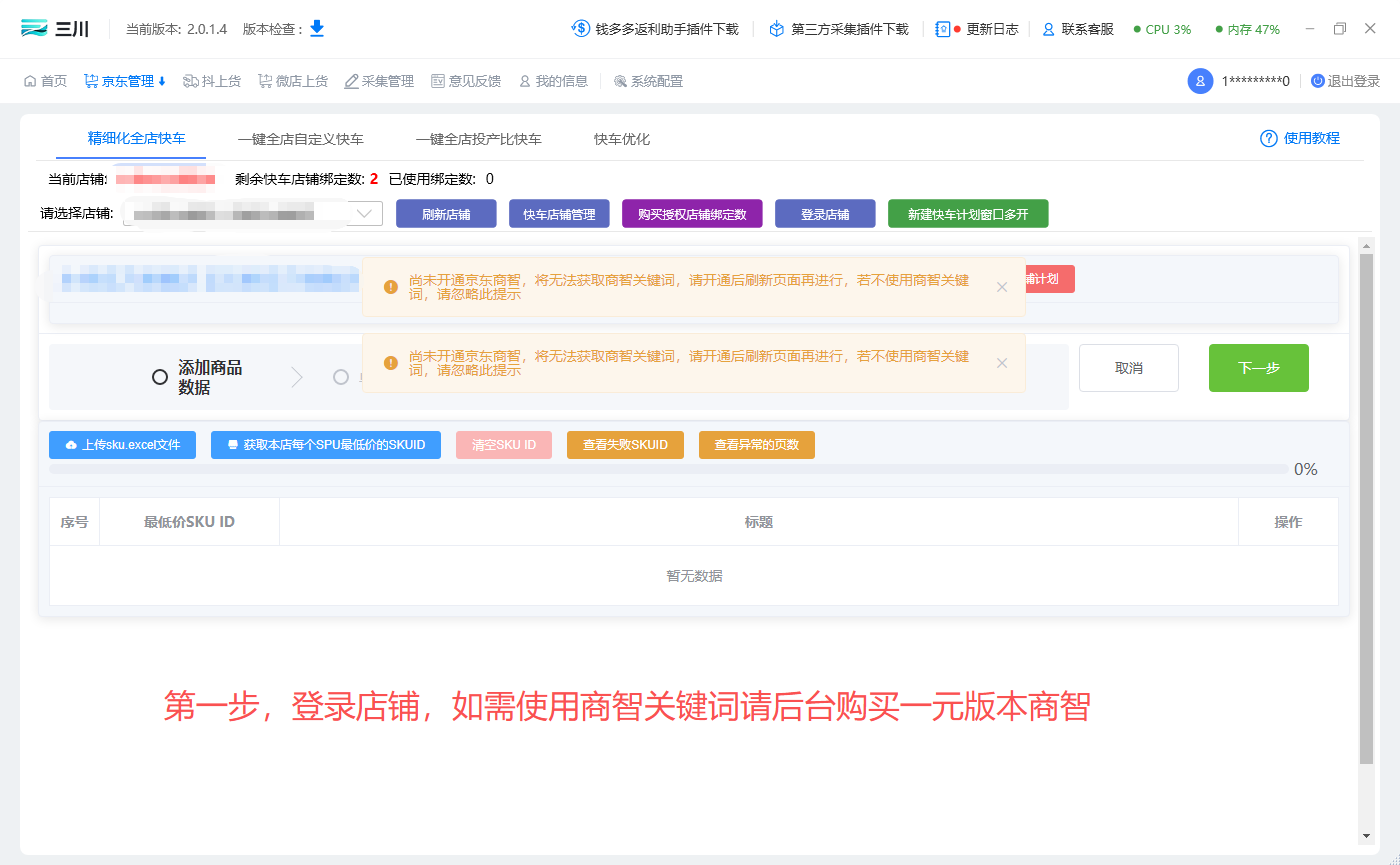The image size is (1400, 865).
Task: Click the CPU 3% status indicator
Action: pyautogui.click(x=1162, y=29)
